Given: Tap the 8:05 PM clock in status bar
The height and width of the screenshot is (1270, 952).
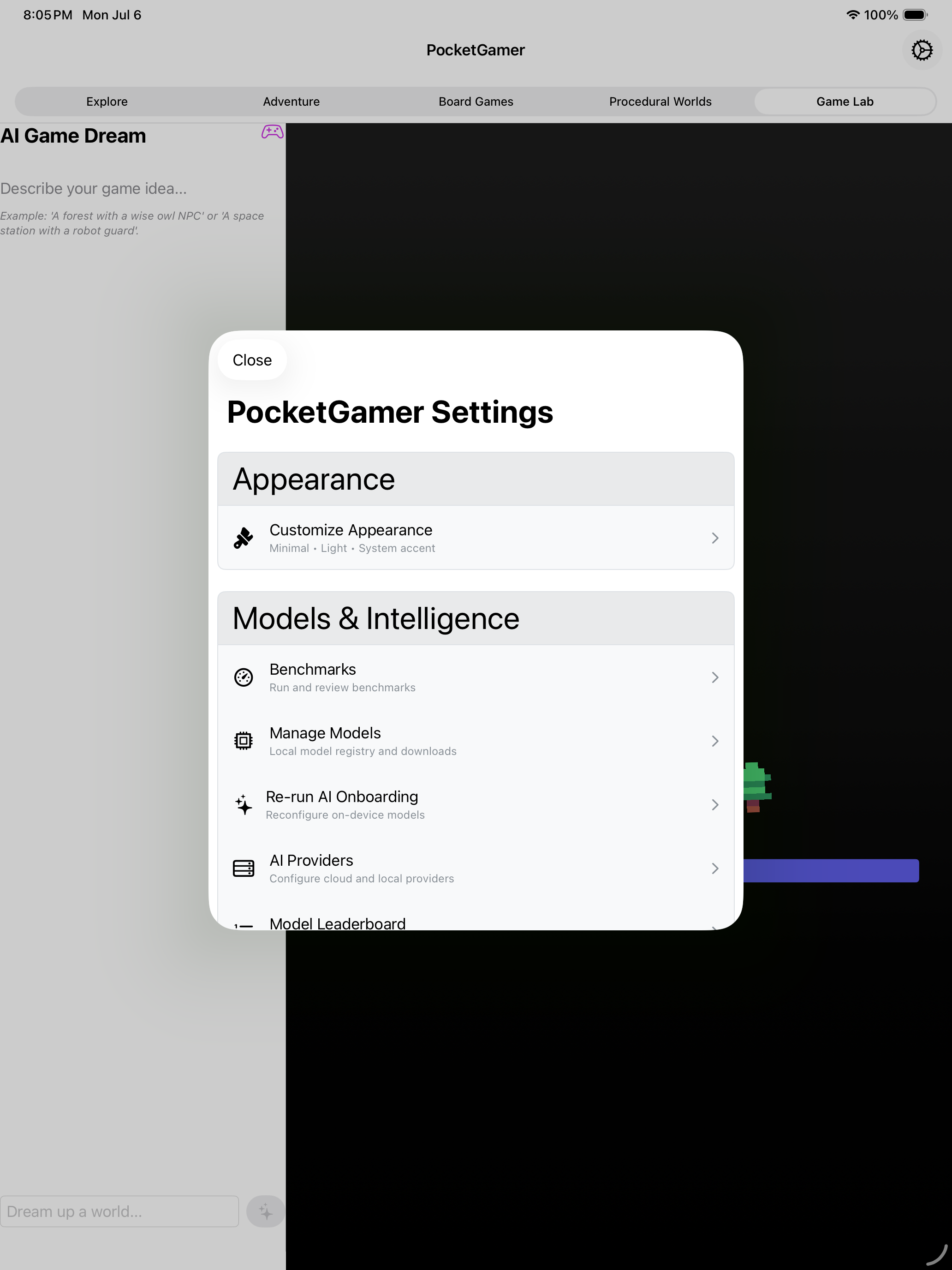Looking at the screenshot, I should point(48,15).
